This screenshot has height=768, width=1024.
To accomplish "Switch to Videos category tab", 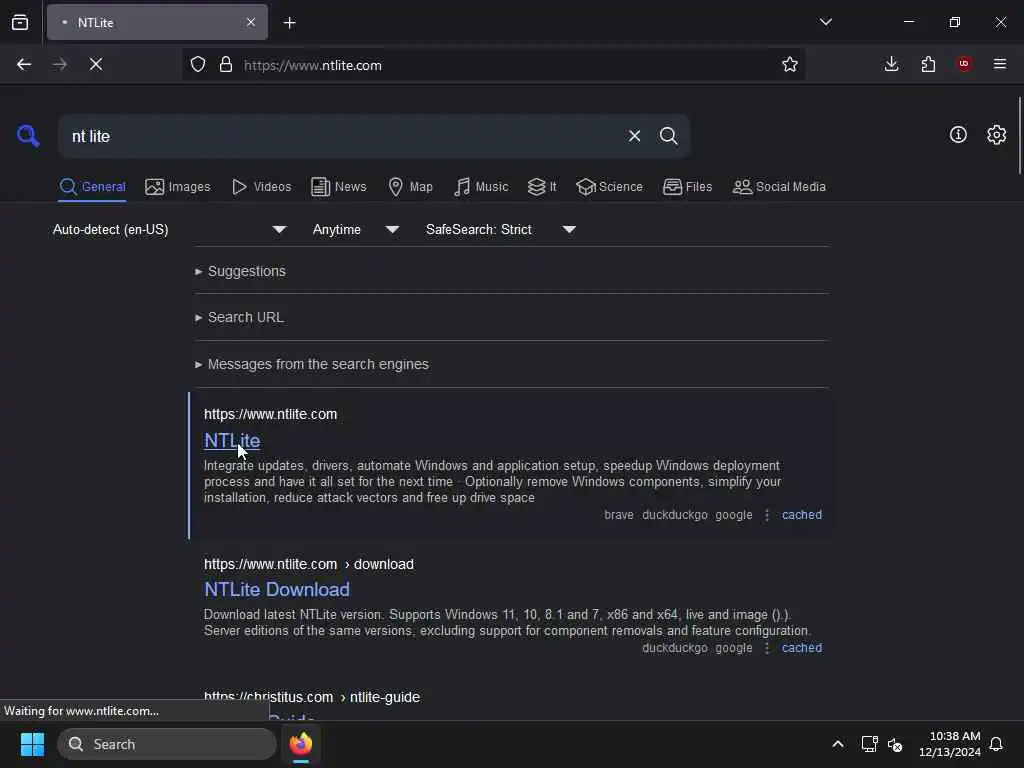I will pos(262,187).
